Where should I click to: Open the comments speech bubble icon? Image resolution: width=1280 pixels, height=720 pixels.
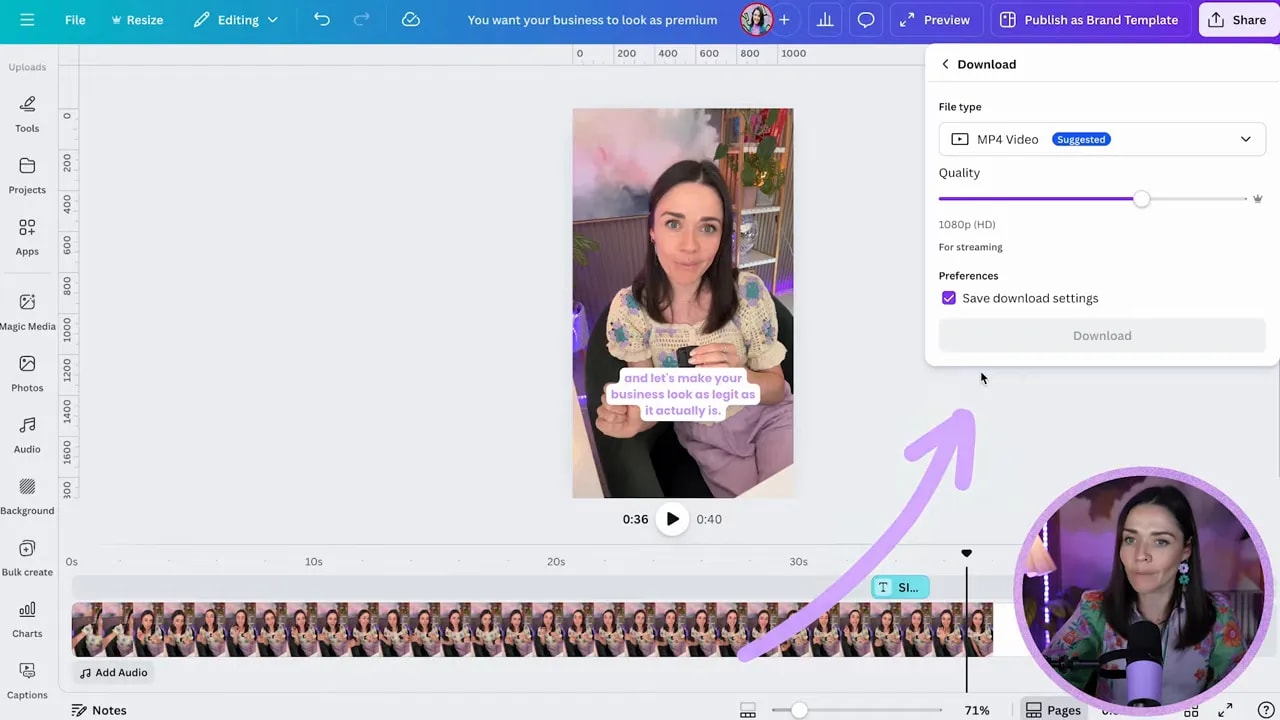pos(866,20)
